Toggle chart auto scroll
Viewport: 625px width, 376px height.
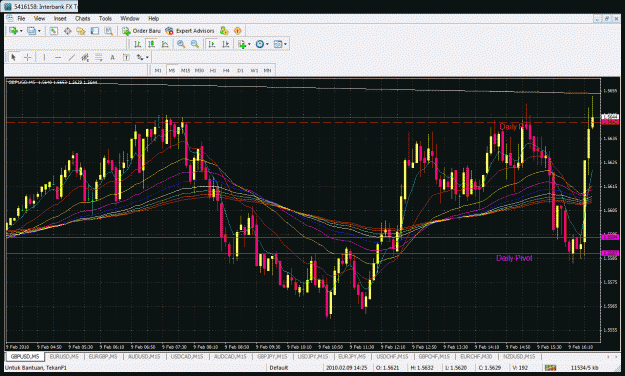[212, 44]
